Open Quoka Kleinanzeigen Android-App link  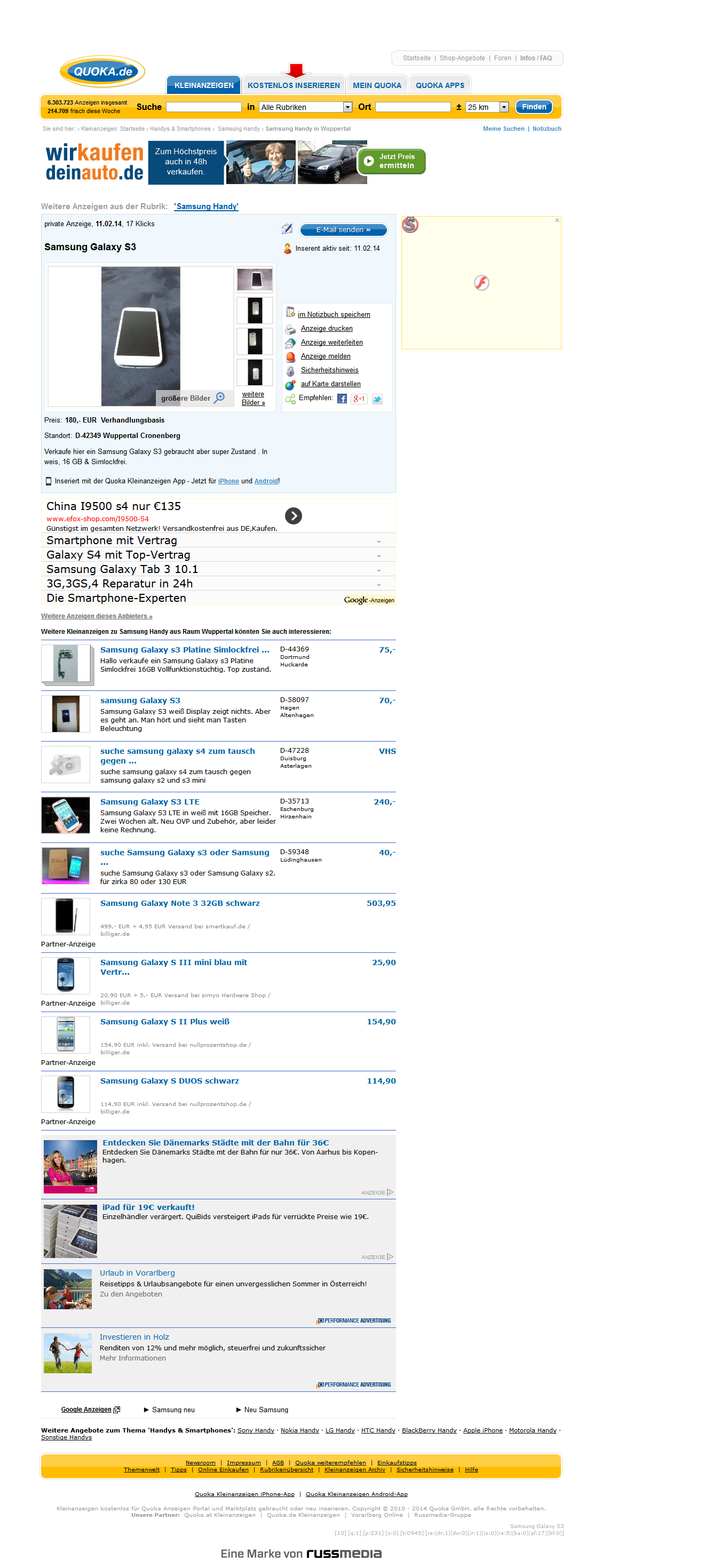357,1494
